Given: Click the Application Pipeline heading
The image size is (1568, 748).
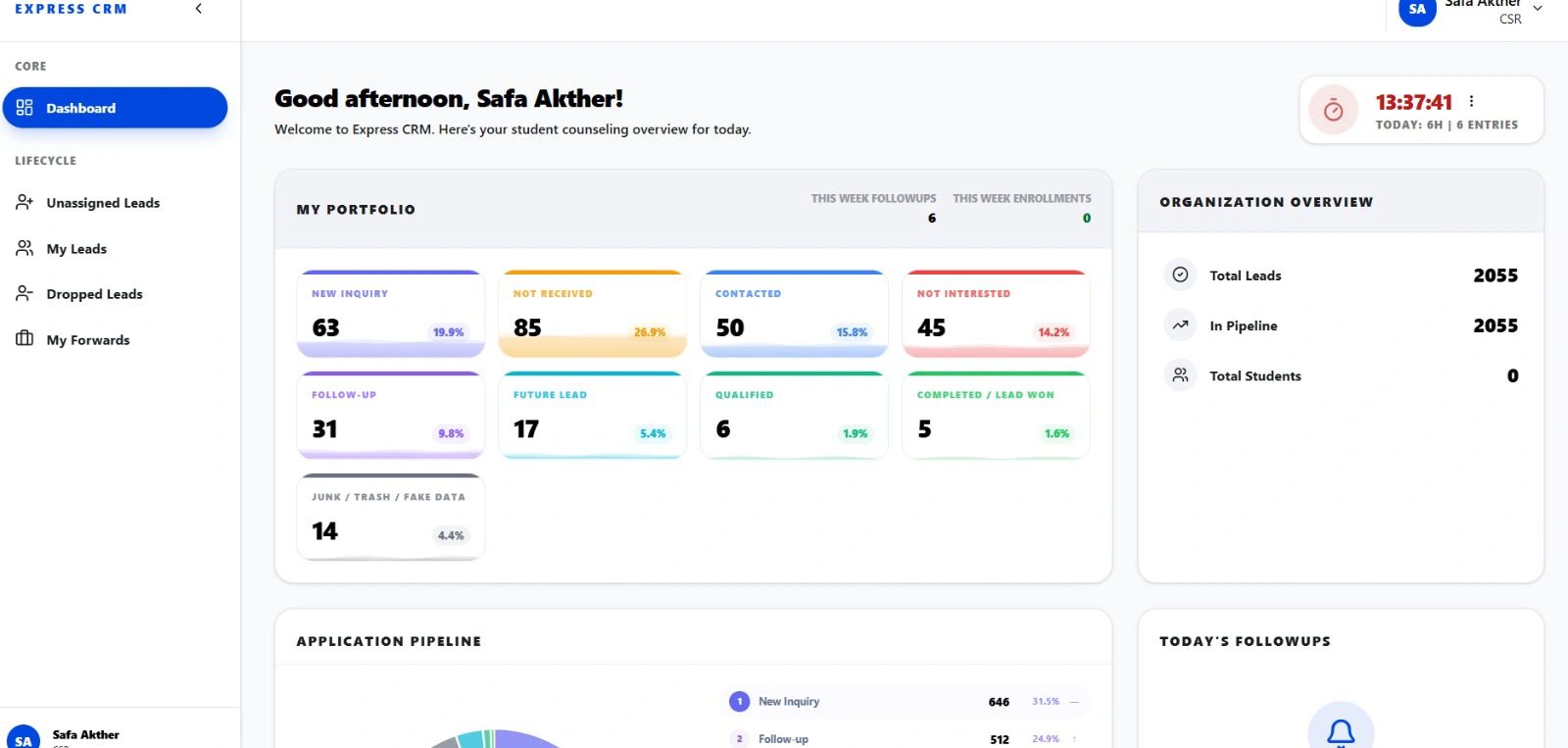Looking at the screenshot, I should [389, 641].
